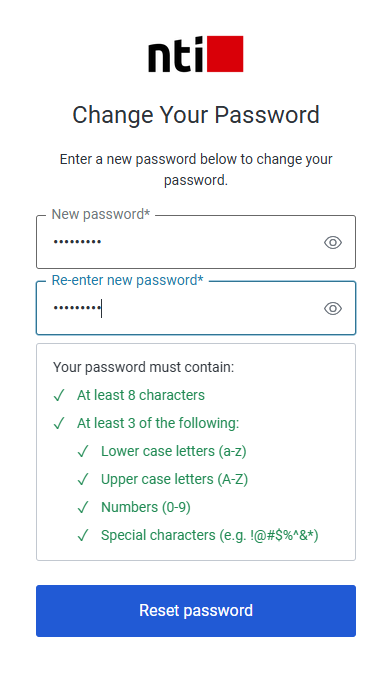Click the Reset password button
Image resolution: width=389 pixels, height=675 pixels.
point(196,611)
